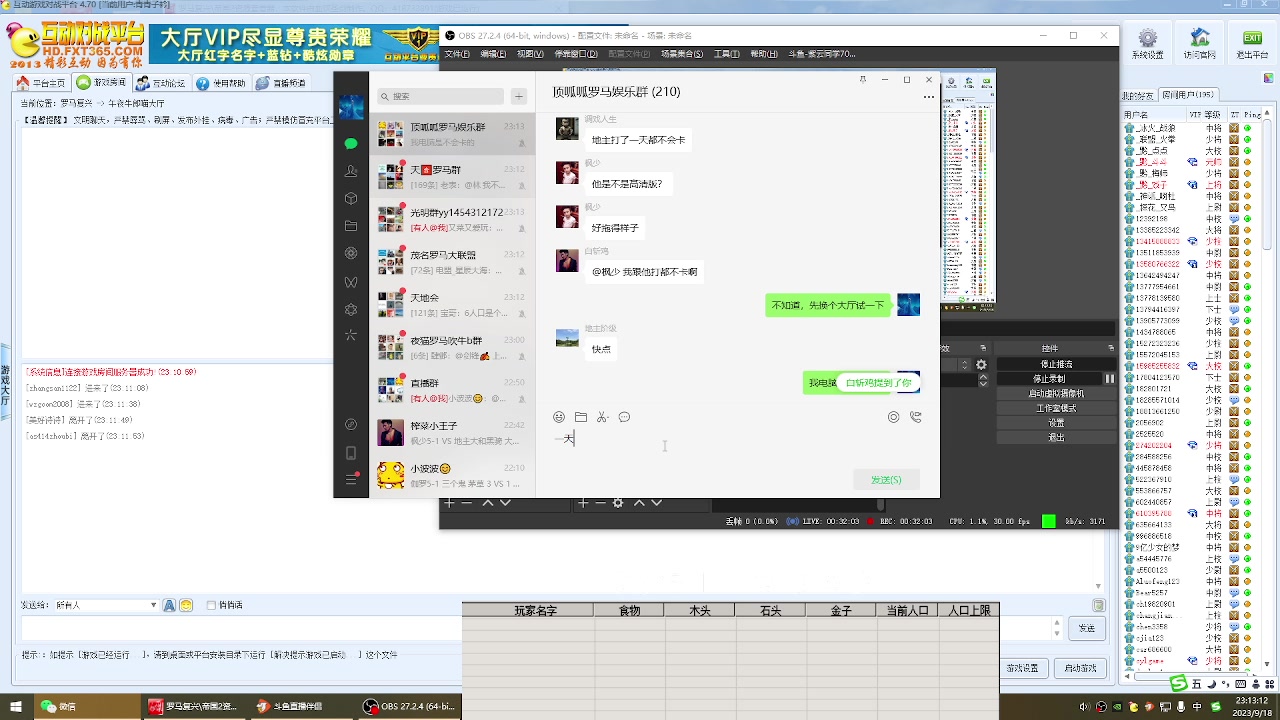The image size is (1280, 720).
Task: Open OBS 视图(V) menu
Action: [530, 54]
